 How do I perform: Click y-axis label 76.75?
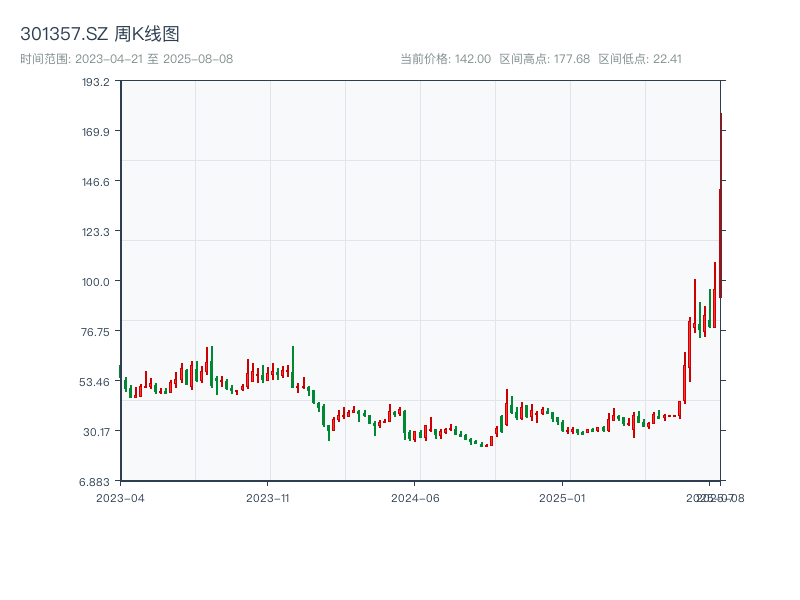point(95,332)
